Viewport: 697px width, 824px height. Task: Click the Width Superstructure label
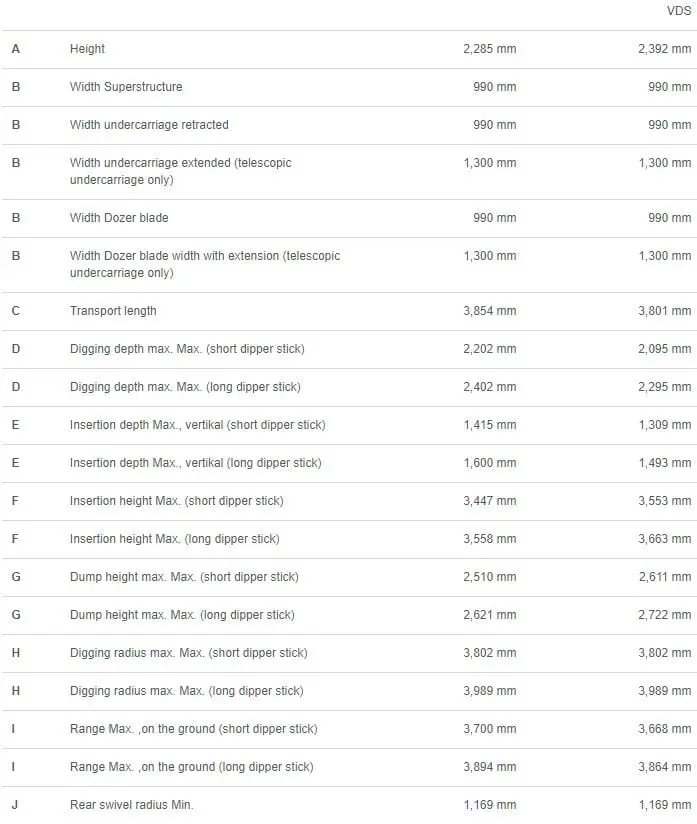126,87
